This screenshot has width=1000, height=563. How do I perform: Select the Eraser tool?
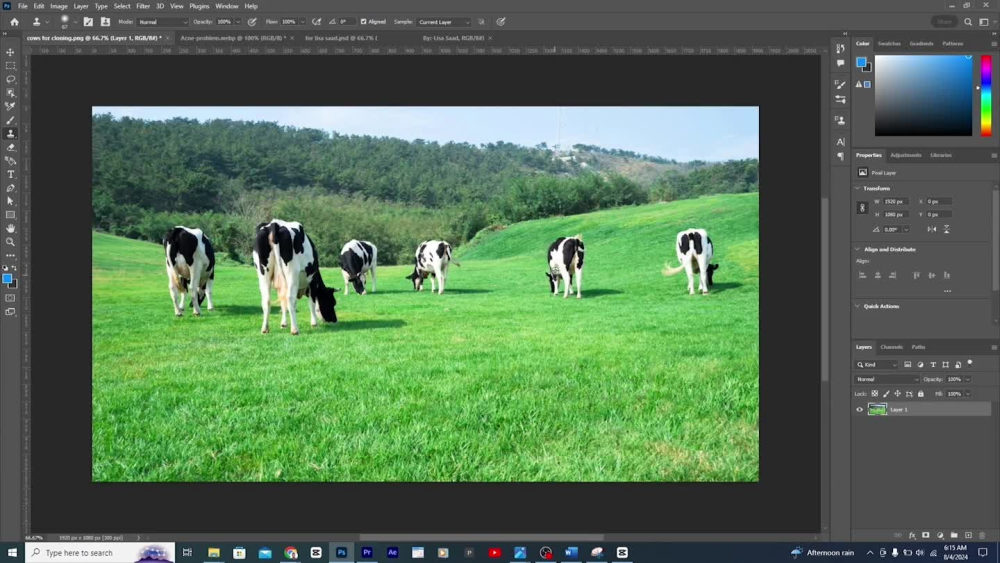coord(10,147)
